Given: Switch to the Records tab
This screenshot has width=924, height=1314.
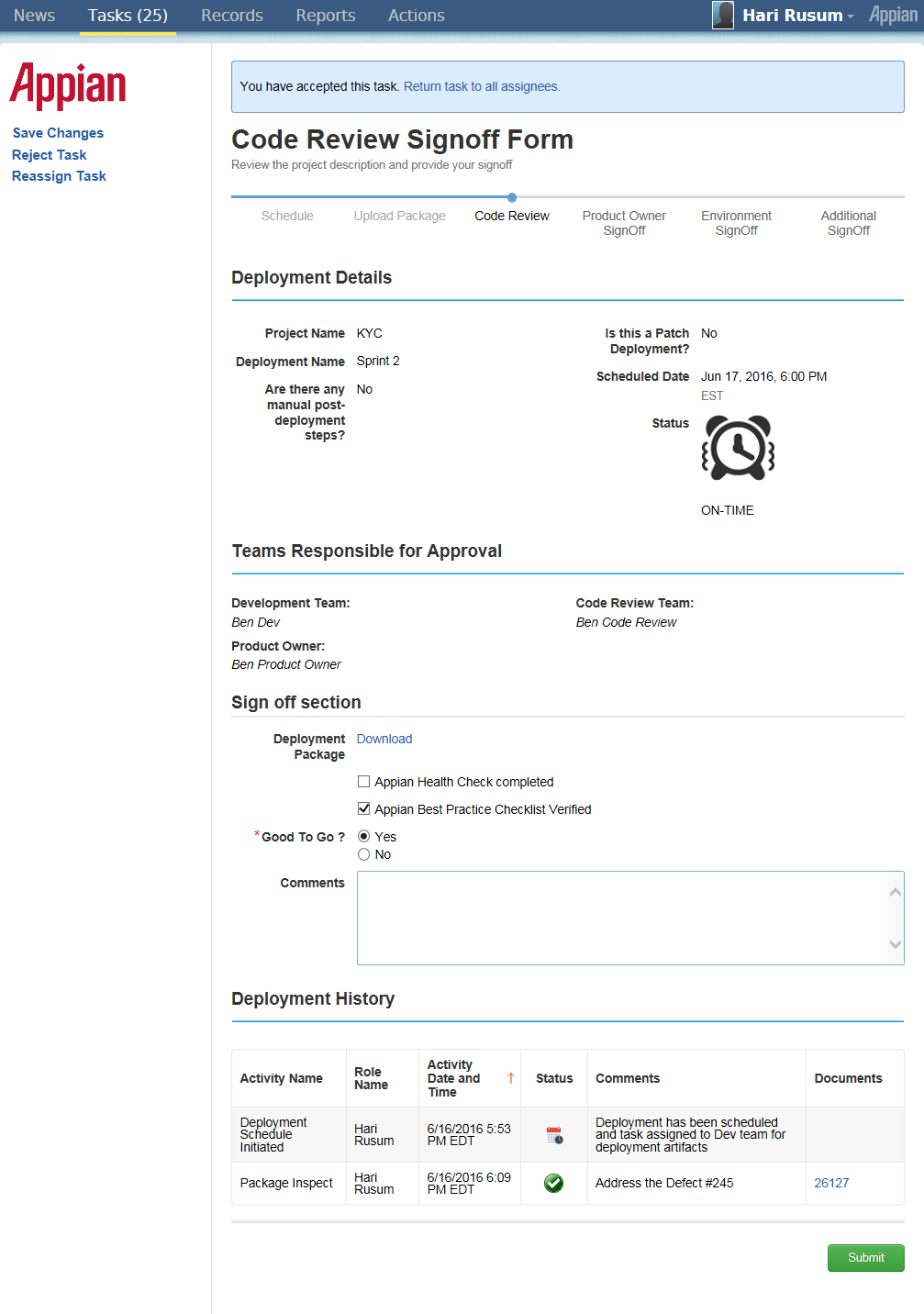Looking at the screenshot, I should pyautogui.click(x=232, y=16).
